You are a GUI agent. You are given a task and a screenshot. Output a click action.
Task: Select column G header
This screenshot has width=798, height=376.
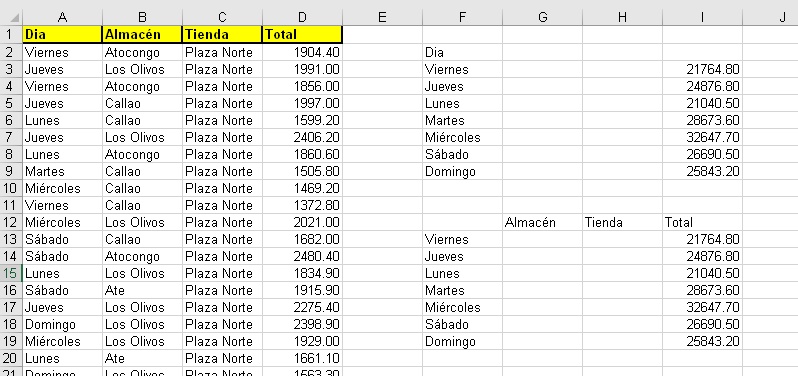click(x=542, y=17)
